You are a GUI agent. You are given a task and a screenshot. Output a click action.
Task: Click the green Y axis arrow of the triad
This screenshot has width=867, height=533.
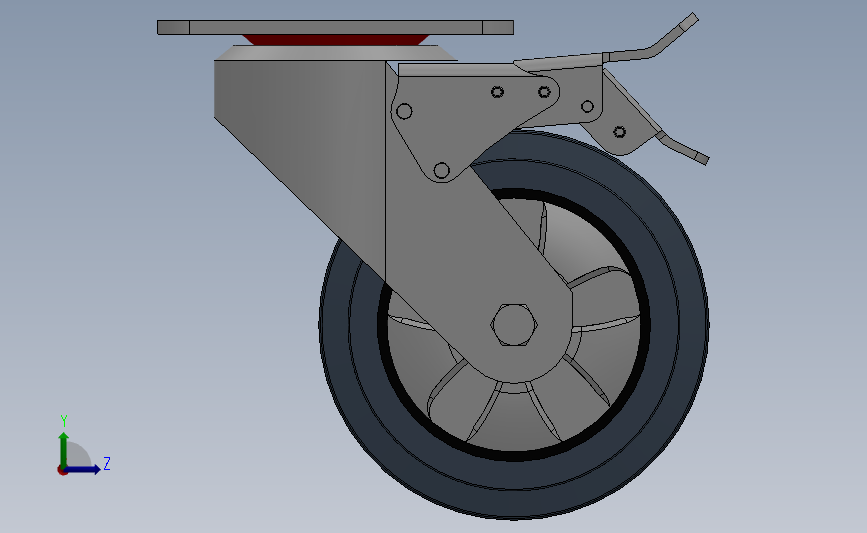[64, 449]
